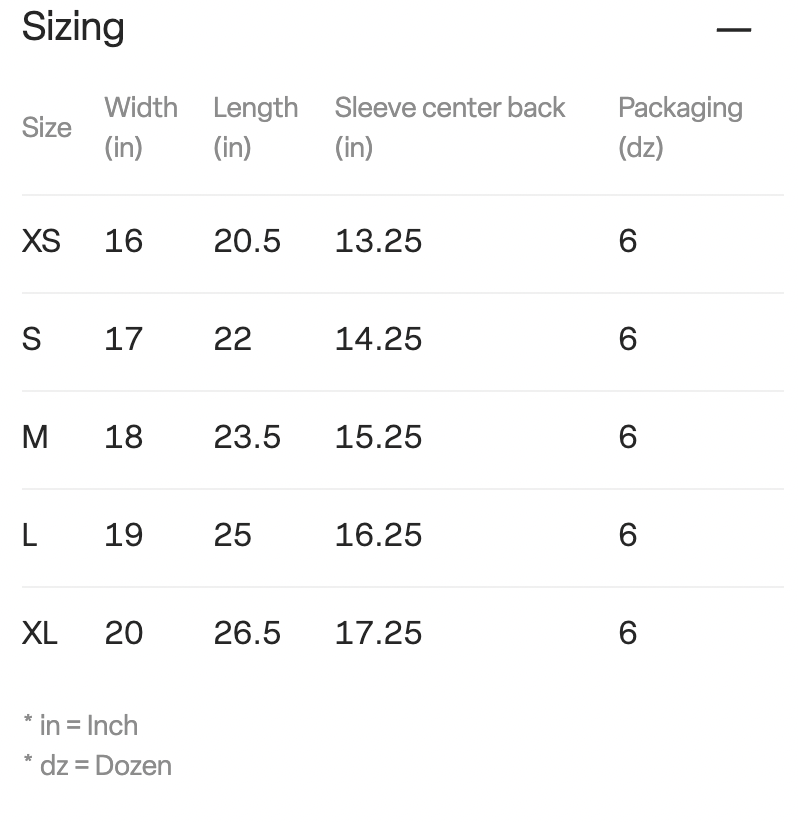
Task: Click the 25 length value for L
Action: (232, 535)
